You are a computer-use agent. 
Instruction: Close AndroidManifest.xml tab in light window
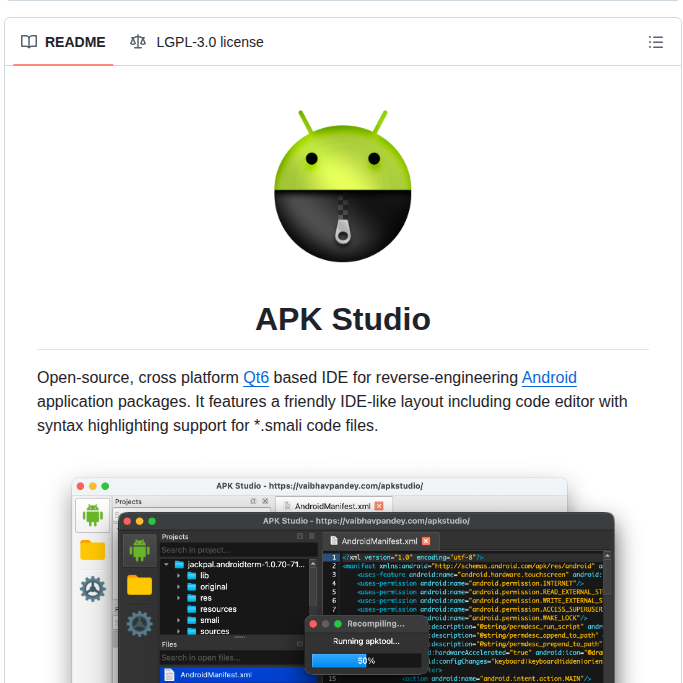coord(379,506)
